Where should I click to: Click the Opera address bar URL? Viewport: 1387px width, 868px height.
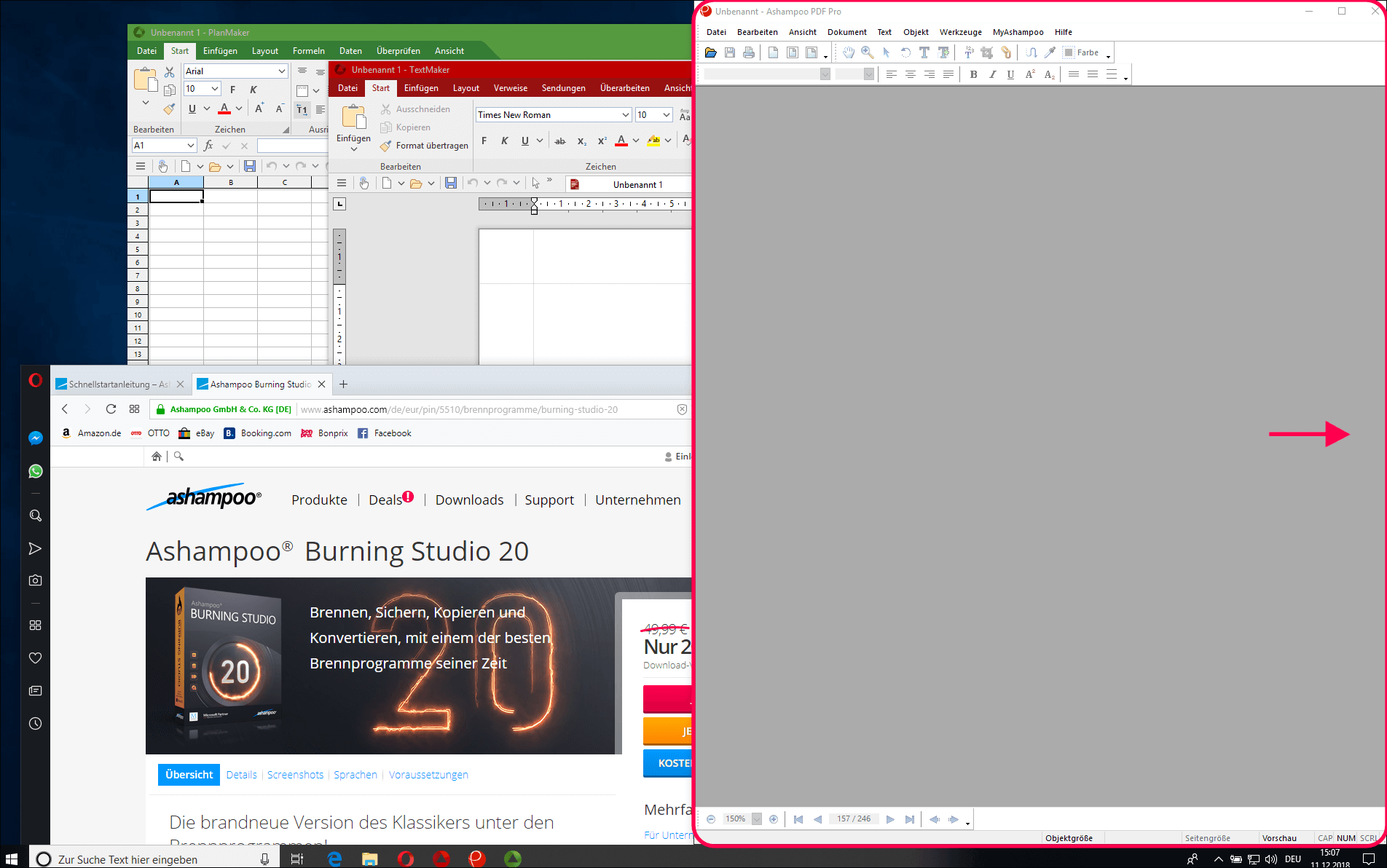(459, 410)
